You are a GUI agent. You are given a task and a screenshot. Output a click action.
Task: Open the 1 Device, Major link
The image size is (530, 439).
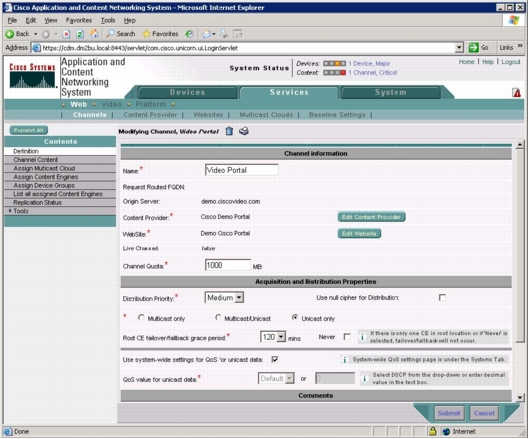pos(369,64)
